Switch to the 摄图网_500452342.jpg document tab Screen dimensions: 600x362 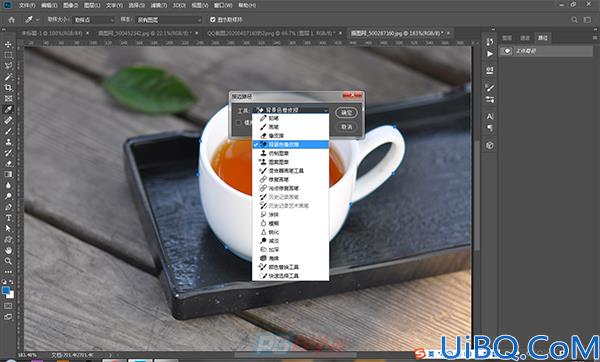pyautogui.click(x=145, y=34)
